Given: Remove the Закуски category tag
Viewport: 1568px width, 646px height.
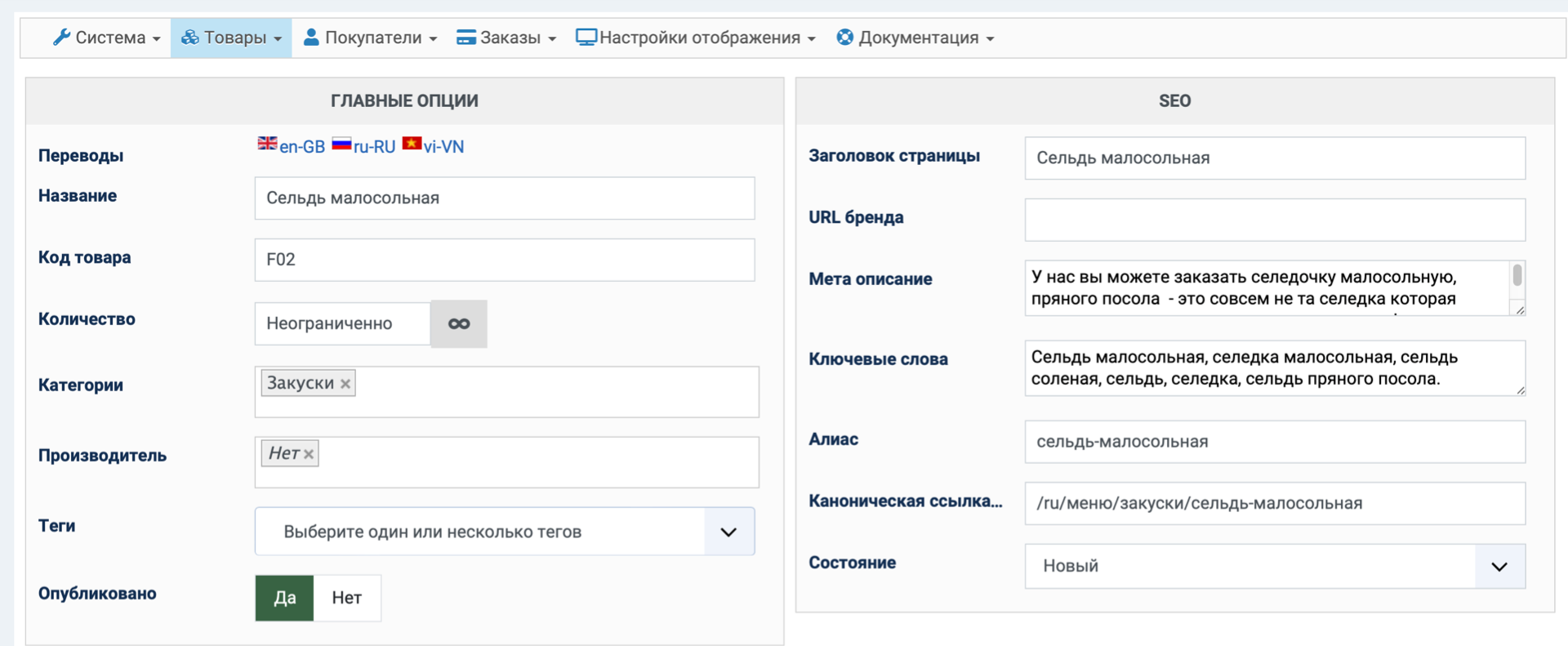Looking at the screenshot, I should [345, 384].
